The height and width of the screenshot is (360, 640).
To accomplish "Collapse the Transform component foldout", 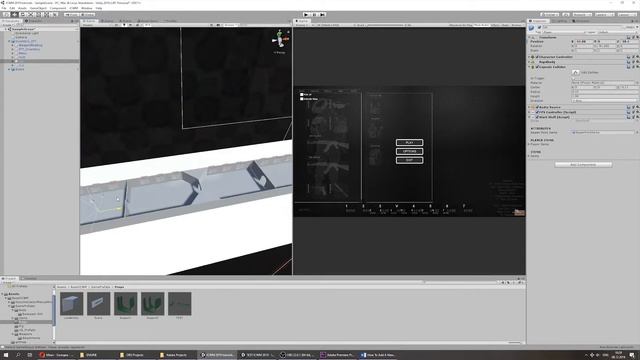I will point(530,37).
